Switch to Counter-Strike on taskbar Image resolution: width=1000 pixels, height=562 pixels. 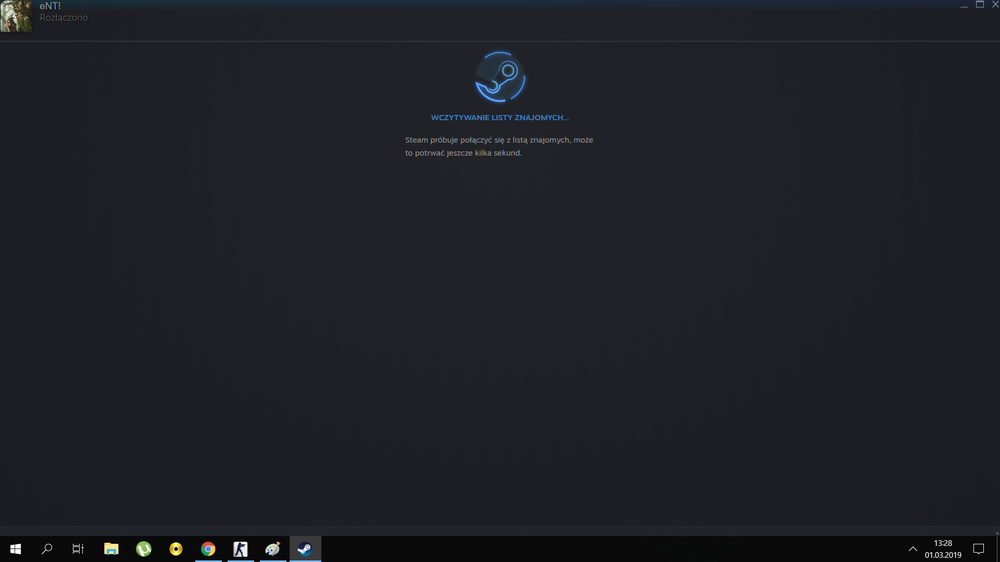click(x=240, y=549)
